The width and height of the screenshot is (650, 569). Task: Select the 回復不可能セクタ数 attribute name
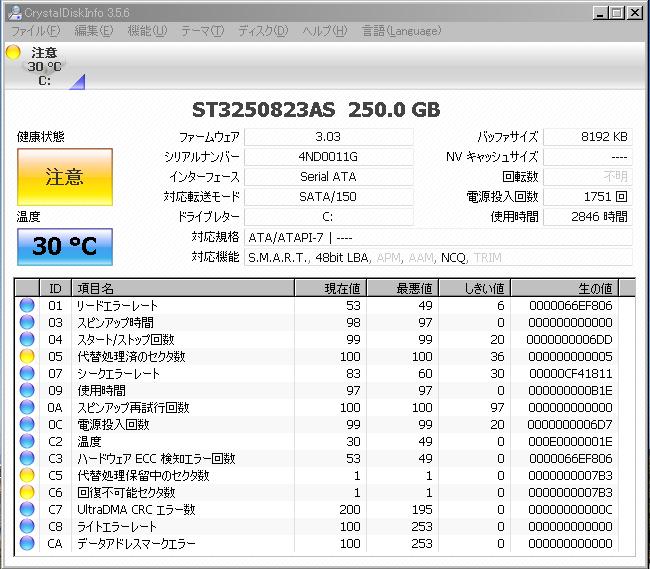126,492
